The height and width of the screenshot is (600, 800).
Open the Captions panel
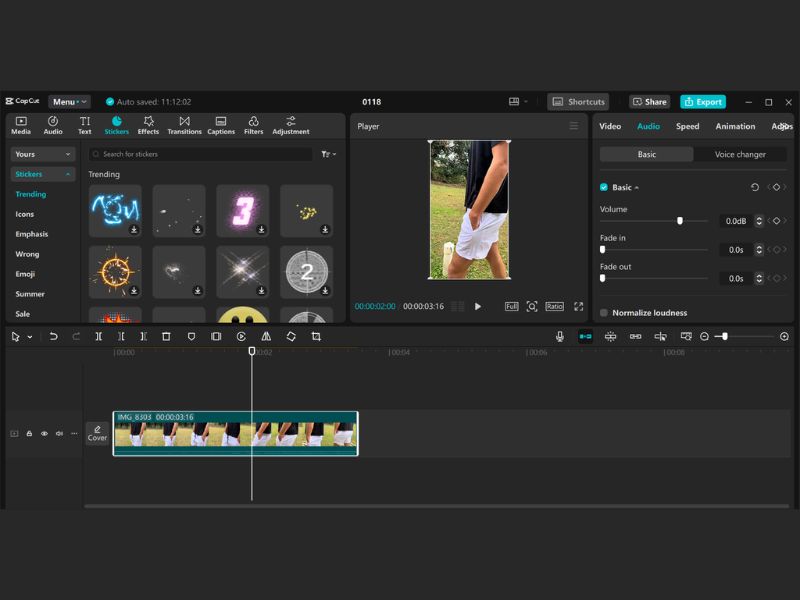tap(221, 125)
